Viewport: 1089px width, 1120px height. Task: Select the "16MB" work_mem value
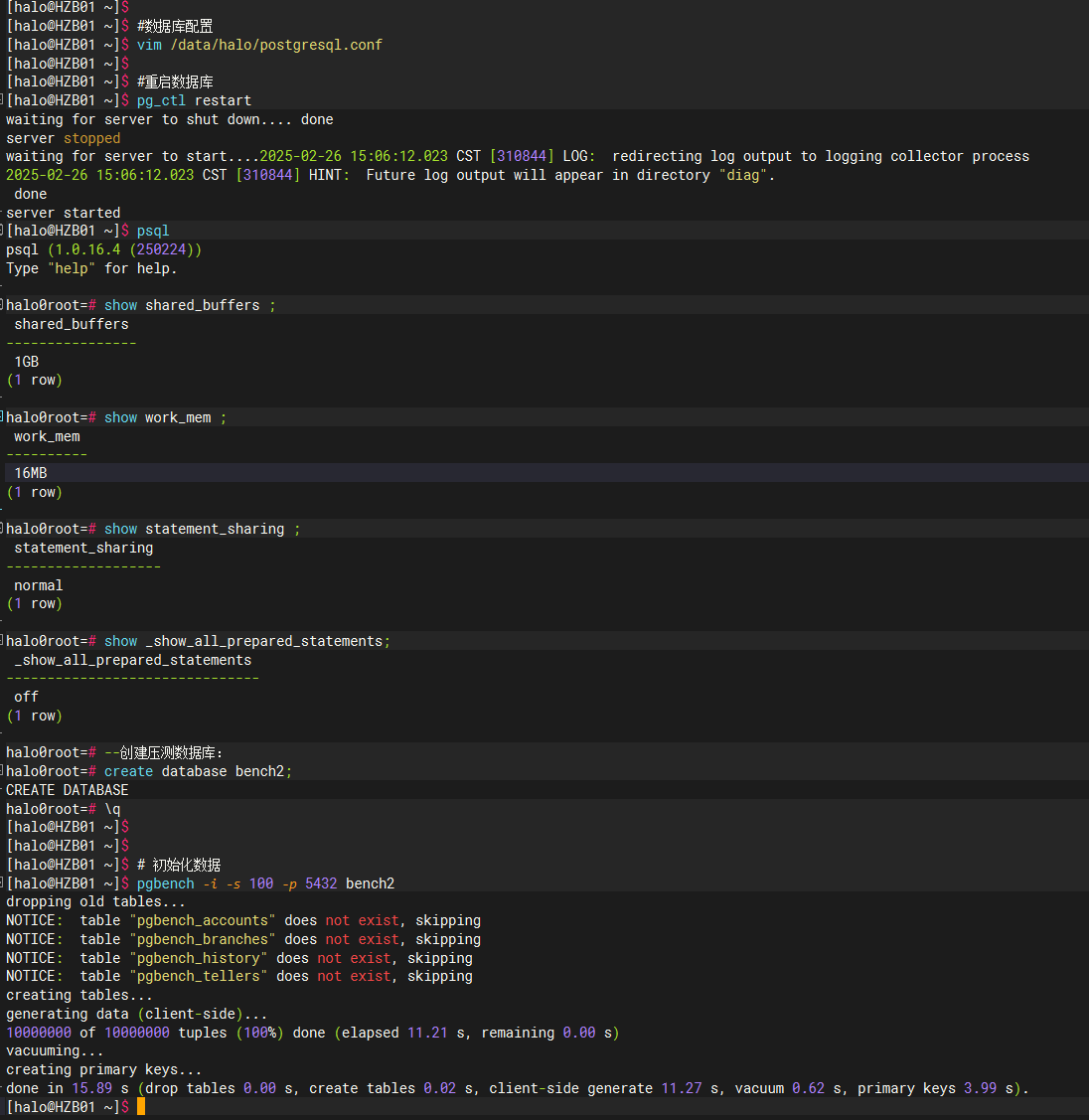(x=31, y=474)
